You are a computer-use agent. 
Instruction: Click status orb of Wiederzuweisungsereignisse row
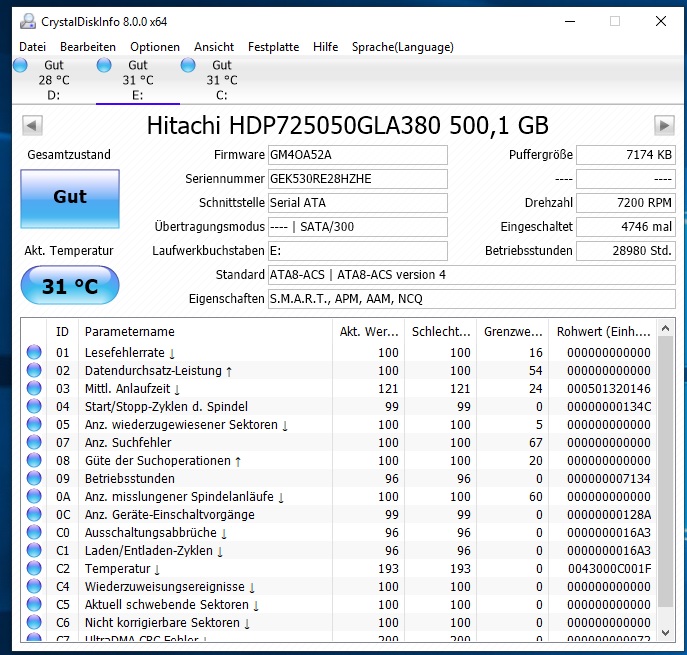[34, 586]
